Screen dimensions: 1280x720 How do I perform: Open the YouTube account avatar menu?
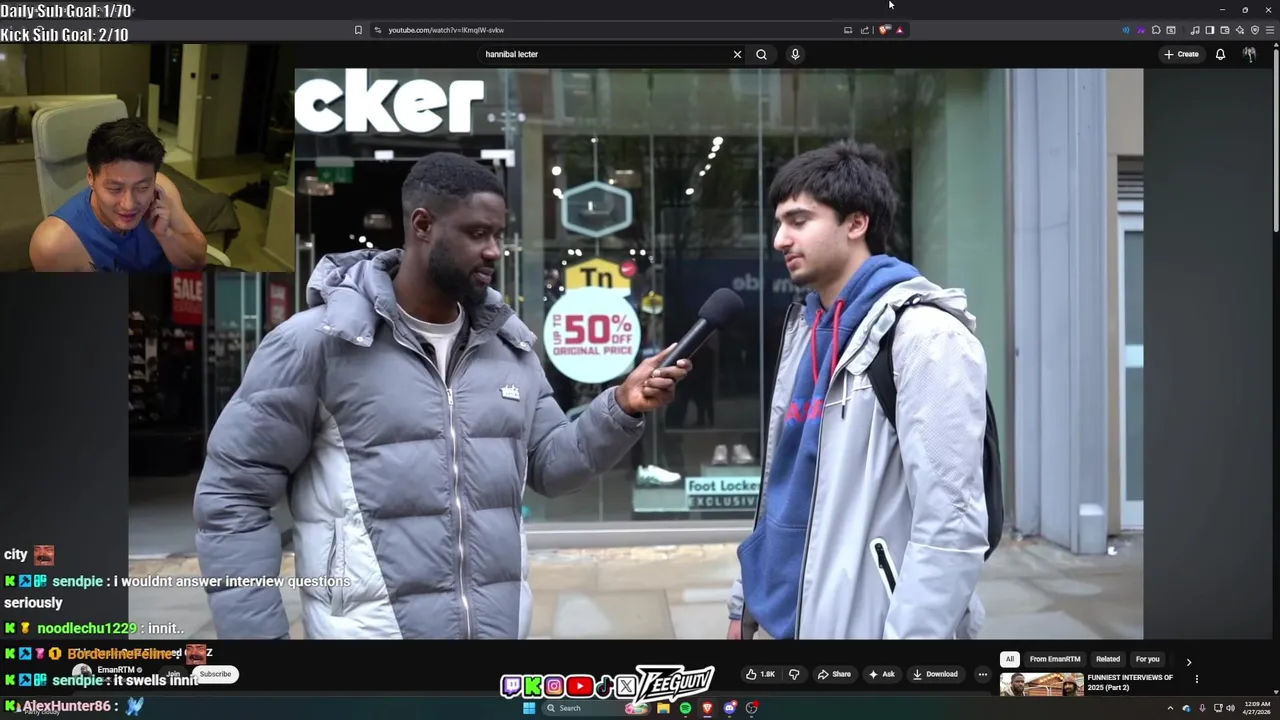pos(1249,54)
